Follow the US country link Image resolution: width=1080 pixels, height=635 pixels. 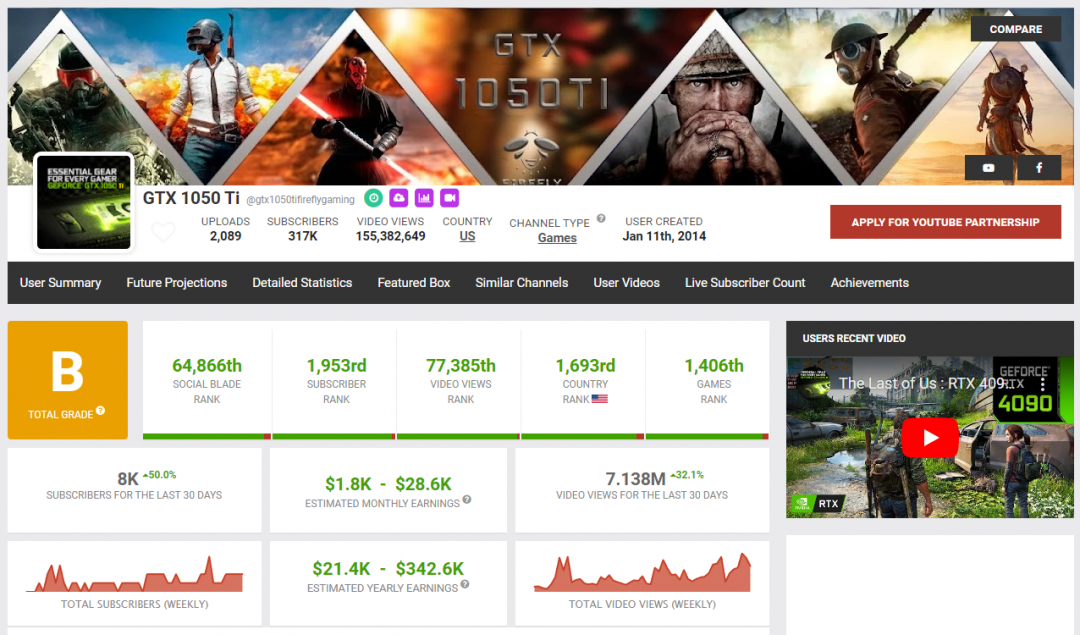point(467,237)
